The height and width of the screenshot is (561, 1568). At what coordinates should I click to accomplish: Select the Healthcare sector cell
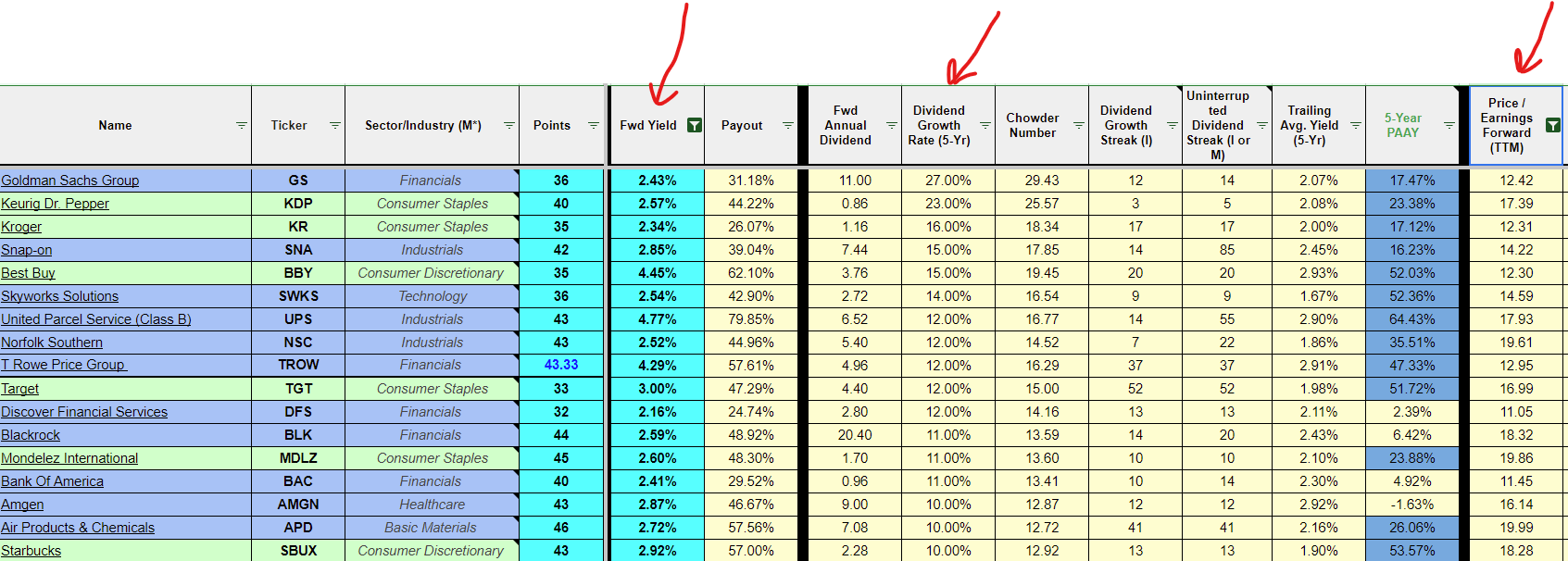(x=432, y=505)
